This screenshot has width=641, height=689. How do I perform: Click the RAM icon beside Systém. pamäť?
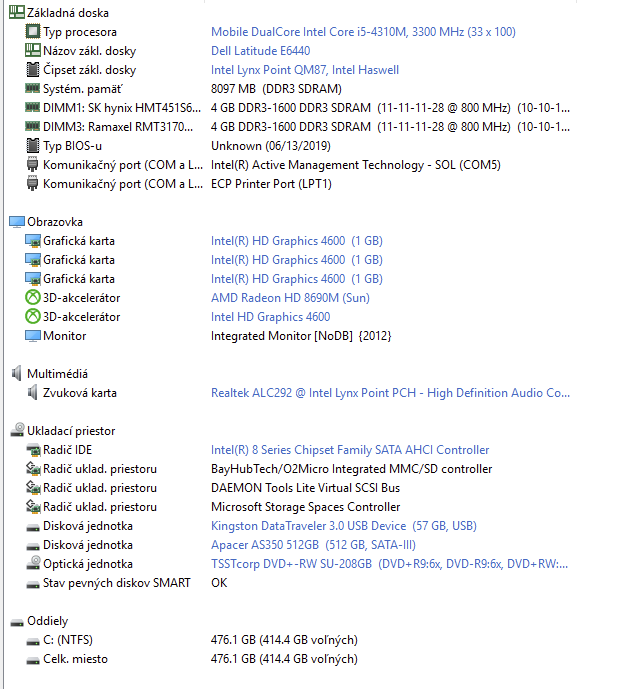click(33, 88)
